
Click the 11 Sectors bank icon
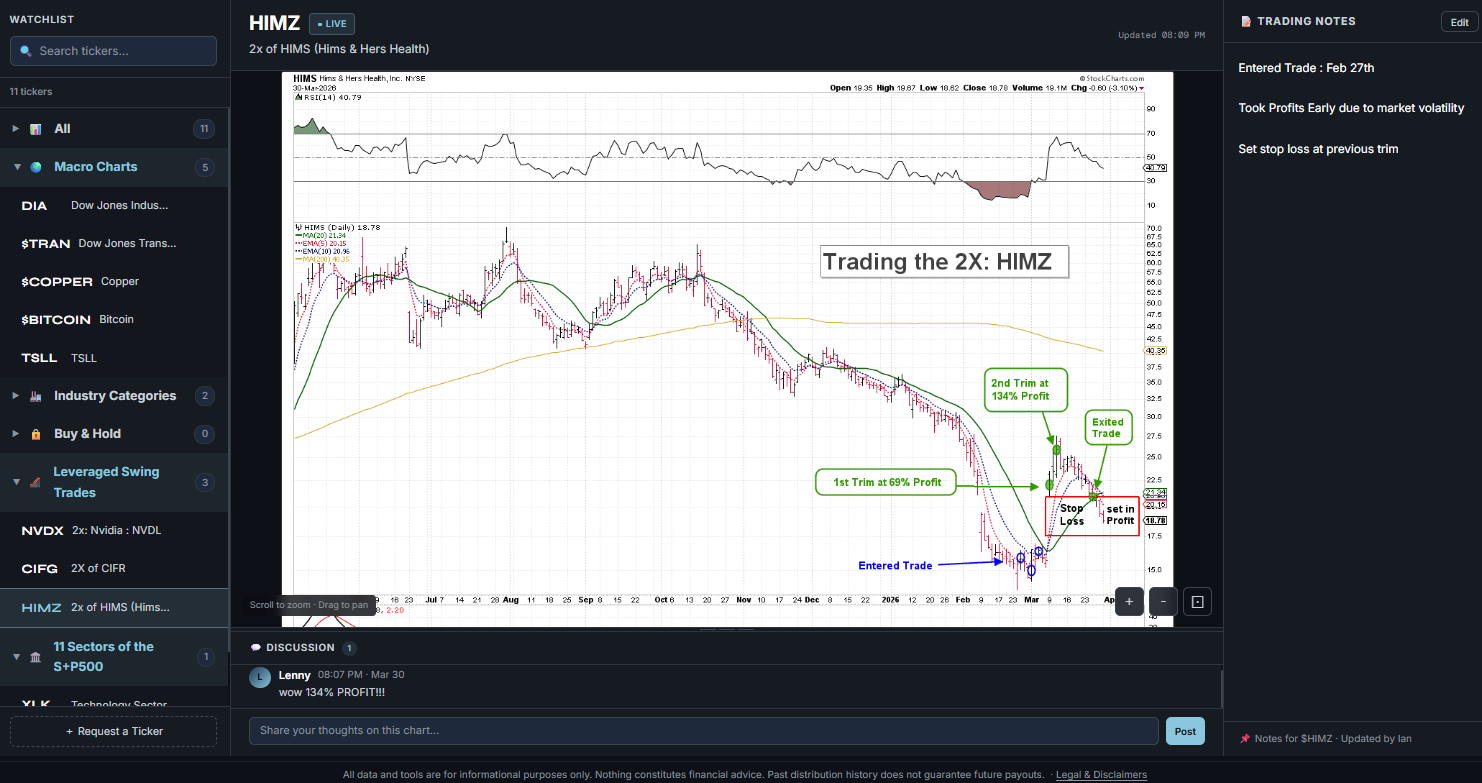(x=37, y=656)
